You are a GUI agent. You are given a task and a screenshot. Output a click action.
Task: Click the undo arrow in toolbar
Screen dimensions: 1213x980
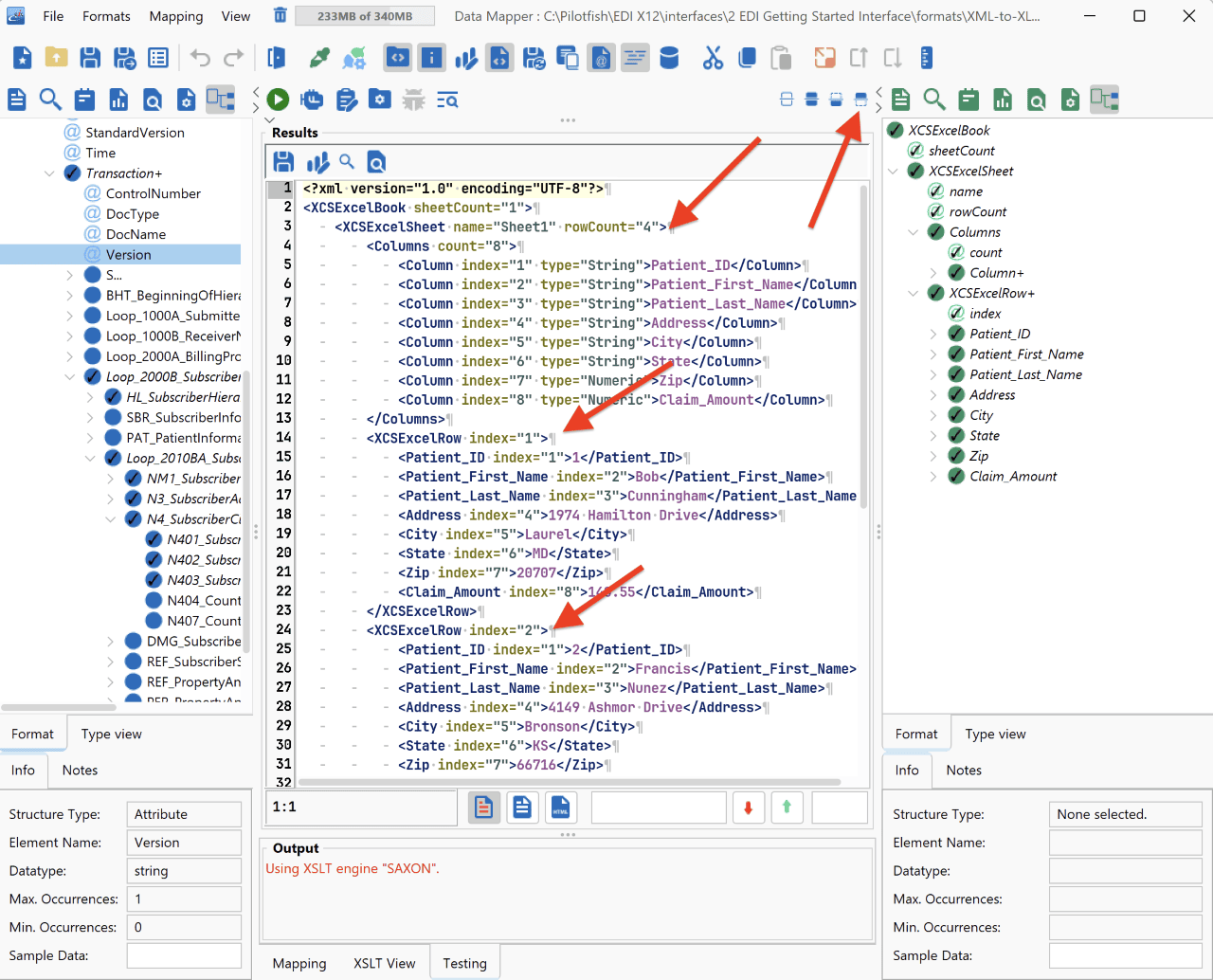coord(200,58)
